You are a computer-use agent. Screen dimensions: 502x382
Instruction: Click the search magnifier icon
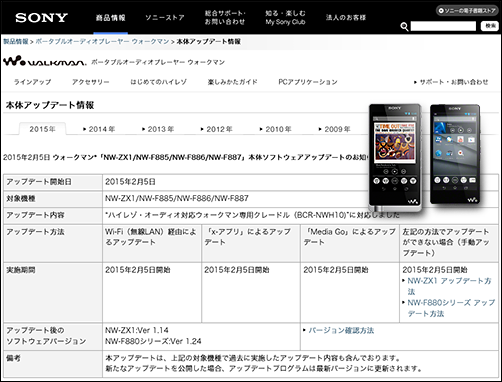click(x=404, y=27)
